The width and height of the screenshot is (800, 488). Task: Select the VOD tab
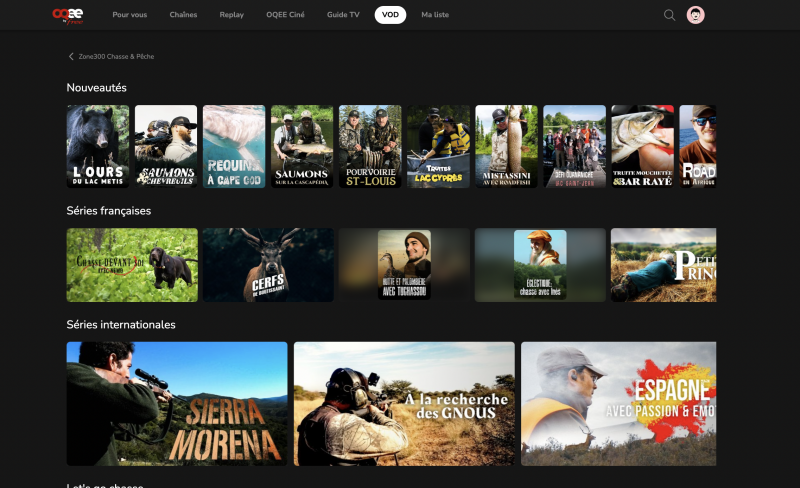pos(390,15)
